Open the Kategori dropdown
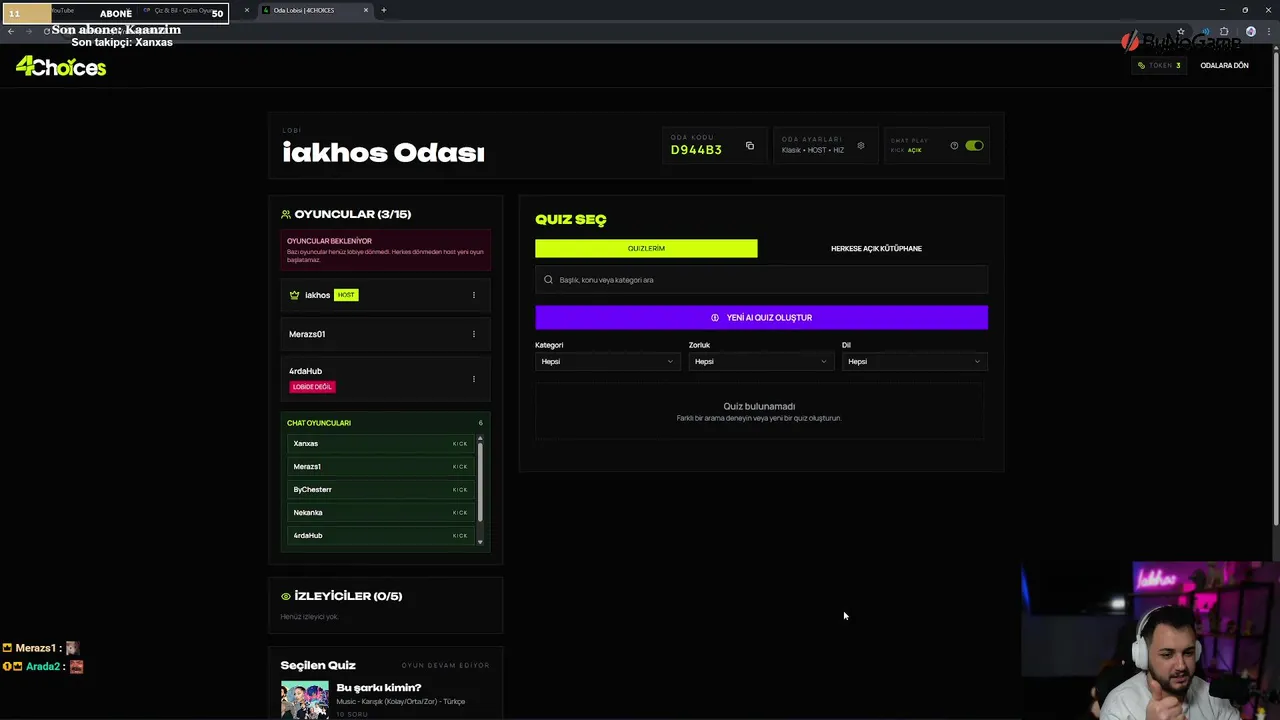The height and width of the screenshot is (720, 1280). (x=608, y=361)
